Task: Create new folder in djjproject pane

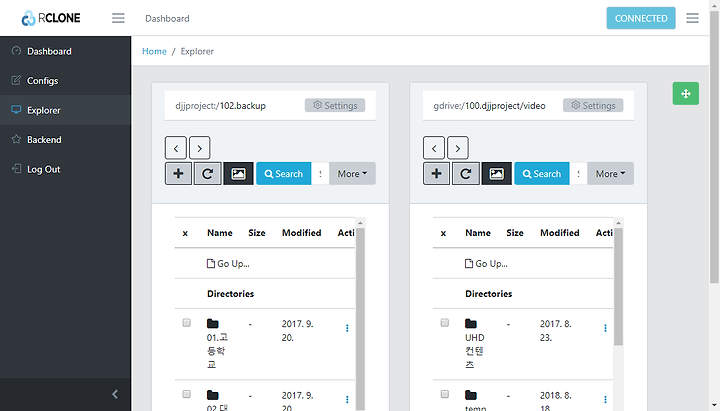Action: 178,173
